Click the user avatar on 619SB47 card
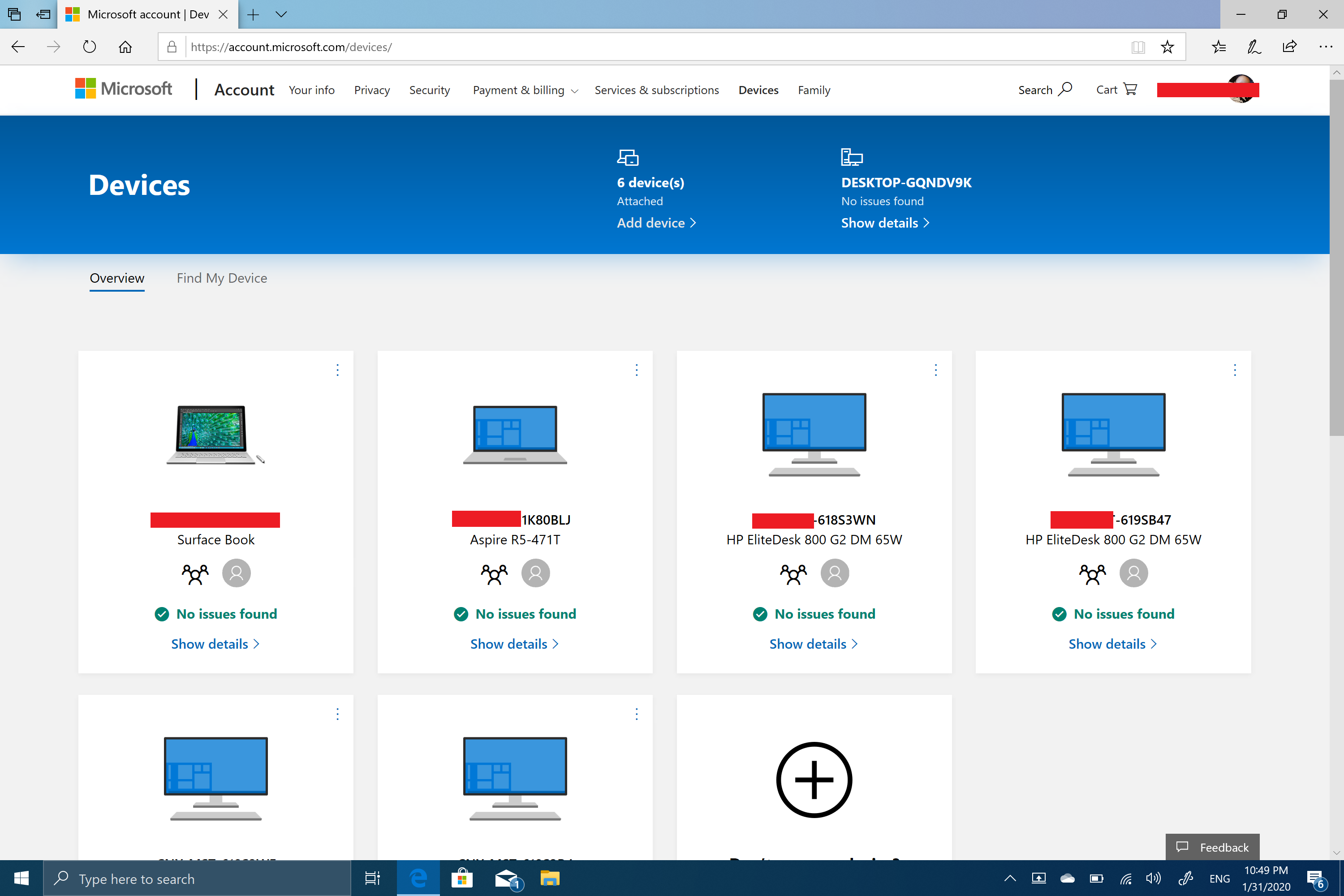Image resolution: width=1344 pixels, height=896 pixels. click(x=1134, y=573)
